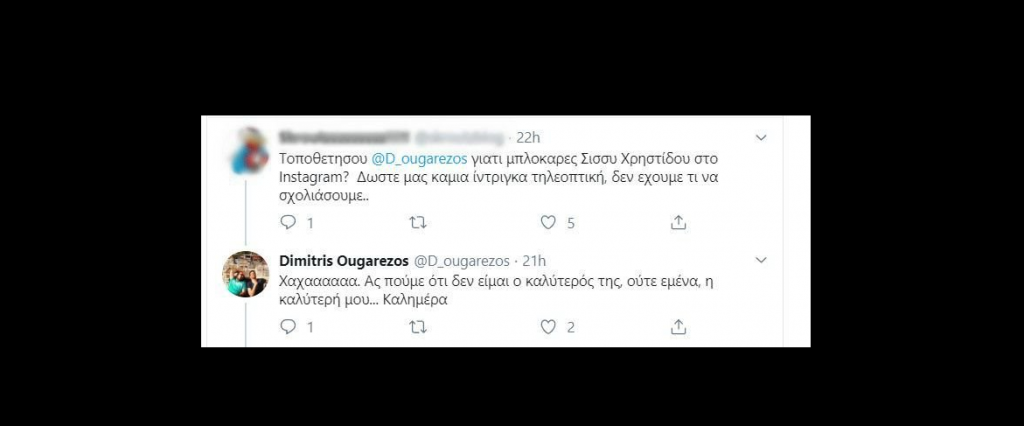Click the @D_ougarezos handle beside author name
The image size is (1024, 426).
[x=461, y=261]
